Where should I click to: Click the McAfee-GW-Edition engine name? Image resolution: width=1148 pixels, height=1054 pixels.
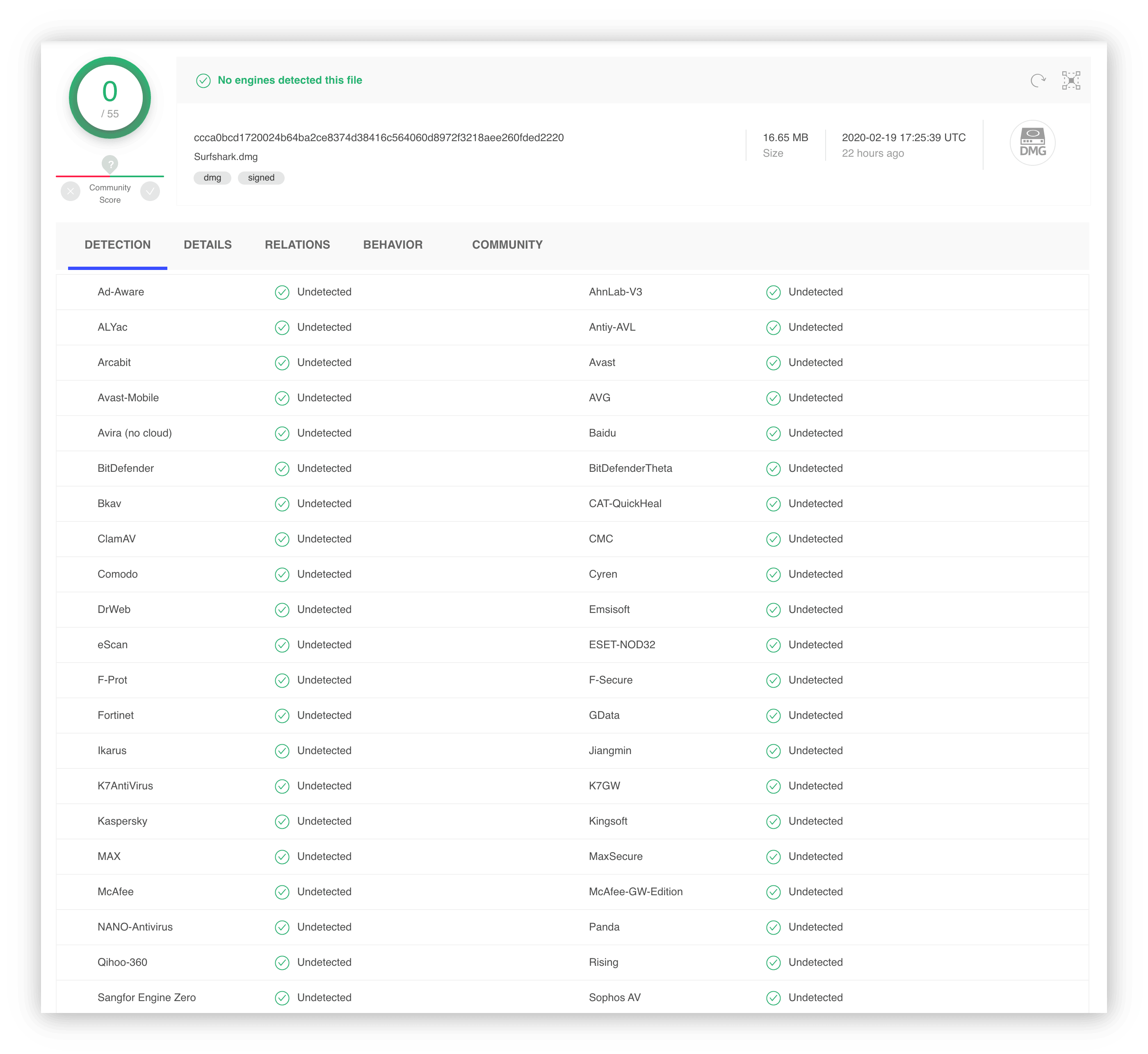tap(635, 892)
